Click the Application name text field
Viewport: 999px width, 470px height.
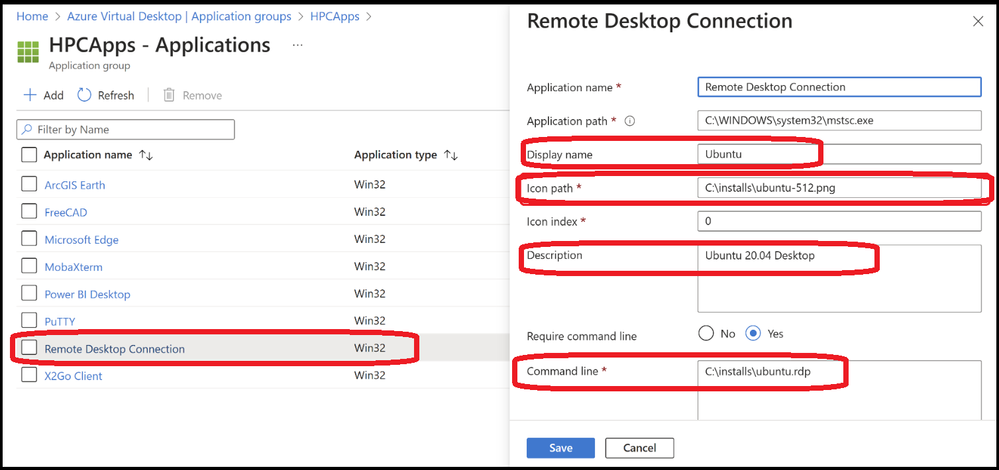(x=839, y=87)
